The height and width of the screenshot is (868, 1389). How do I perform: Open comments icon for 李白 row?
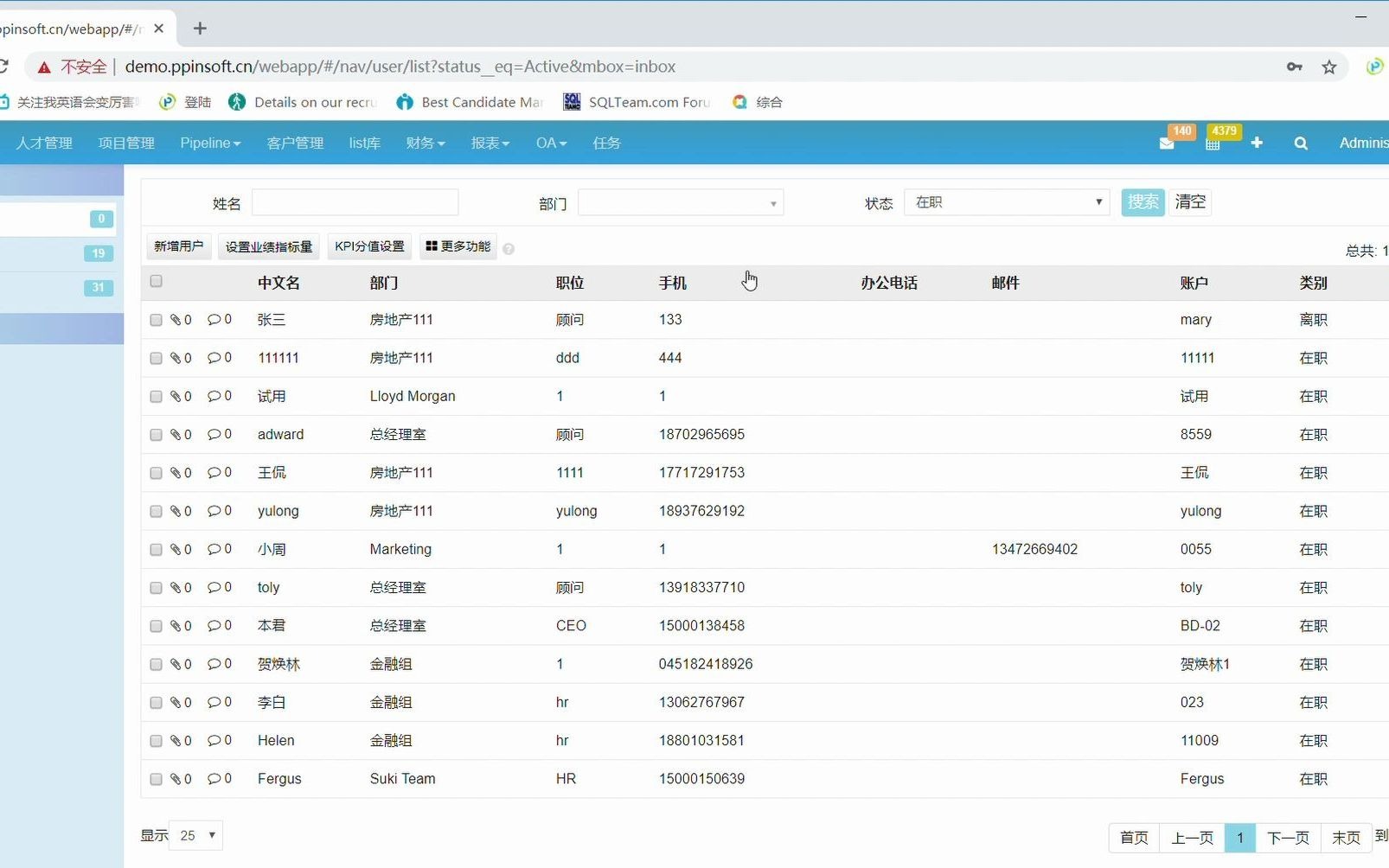pos(214,702)
